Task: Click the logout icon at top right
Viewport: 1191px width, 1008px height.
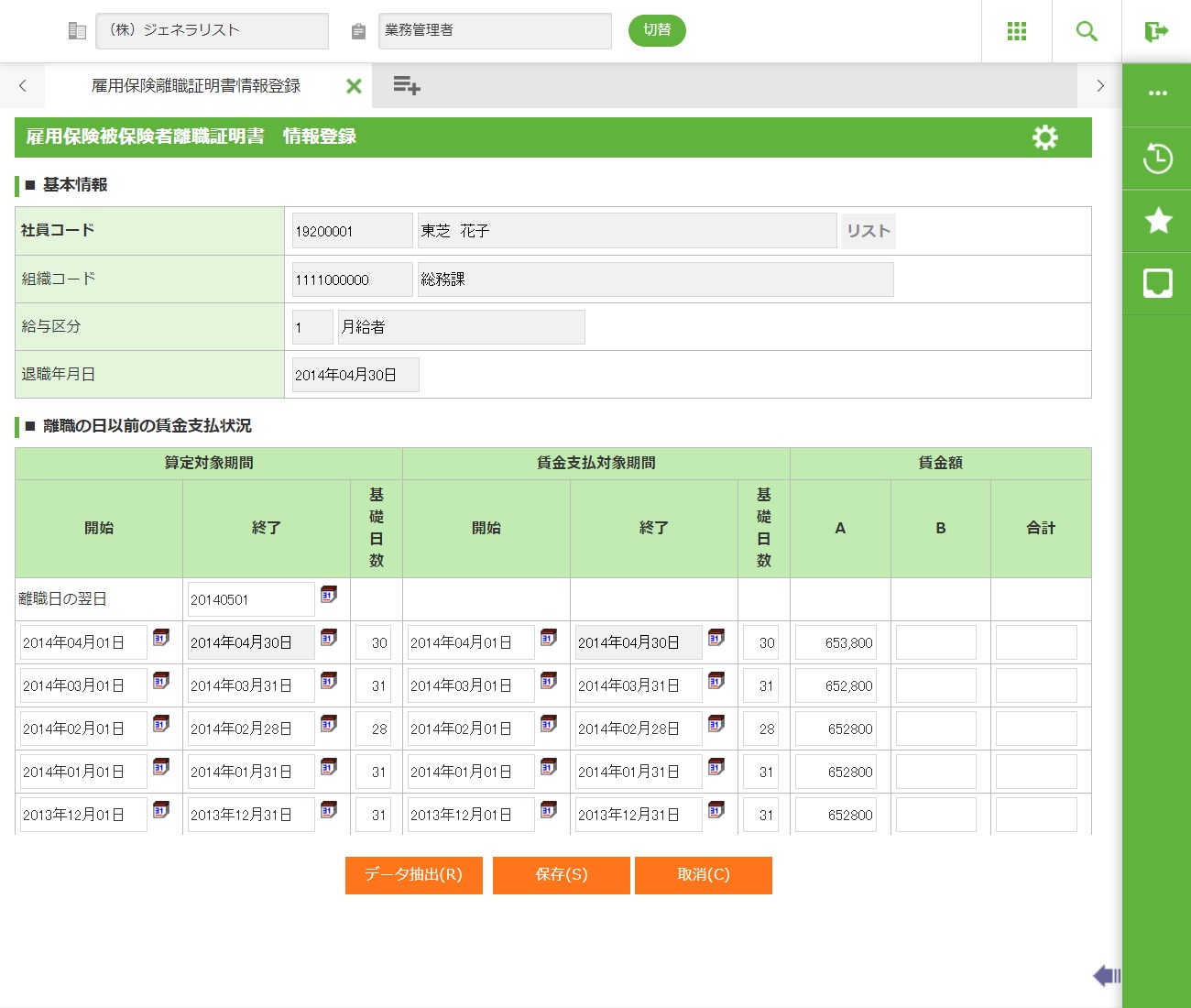Action: (1156, 32)
